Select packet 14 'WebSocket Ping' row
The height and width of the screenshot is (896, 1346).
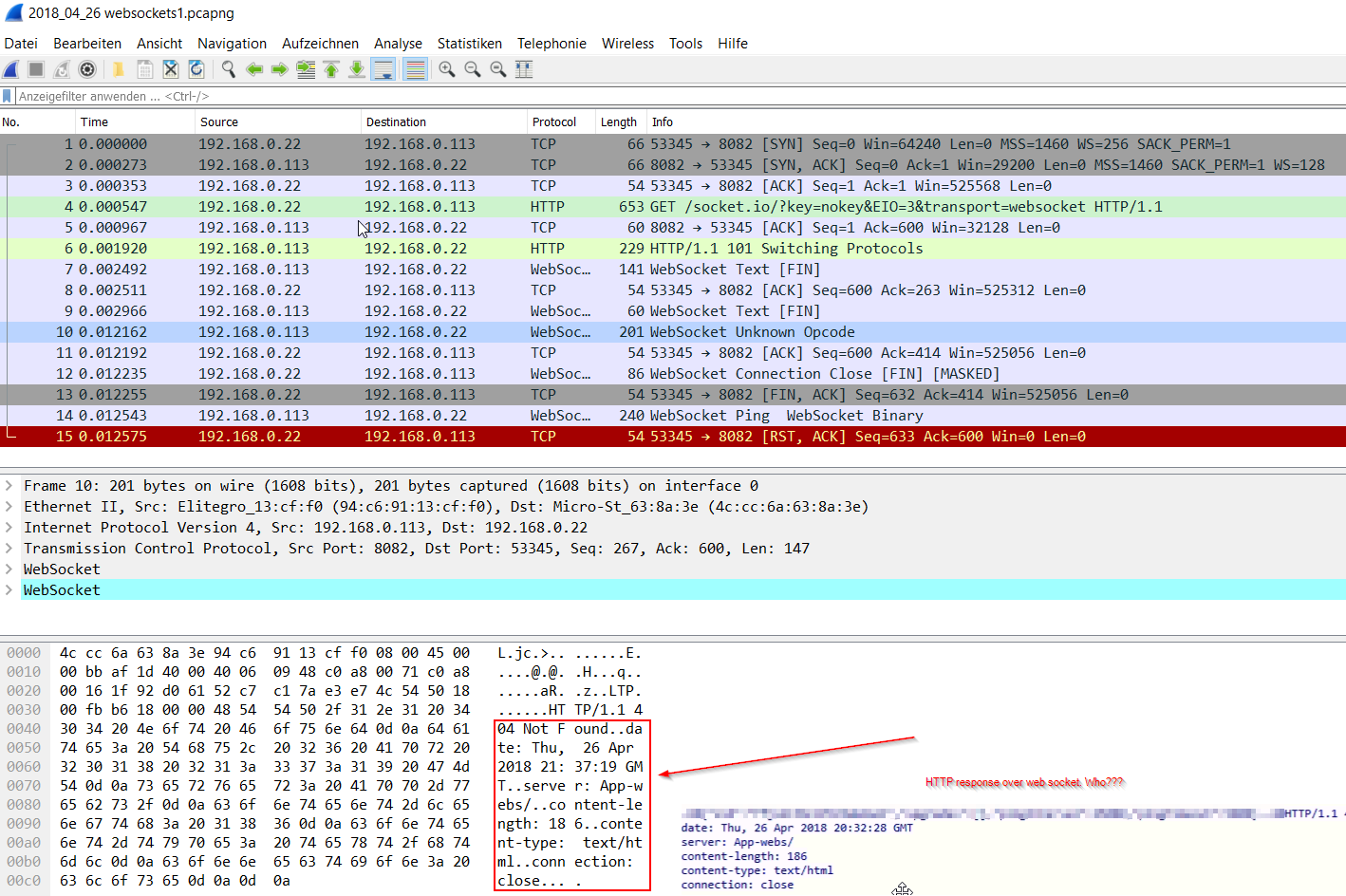pos(673,416)
